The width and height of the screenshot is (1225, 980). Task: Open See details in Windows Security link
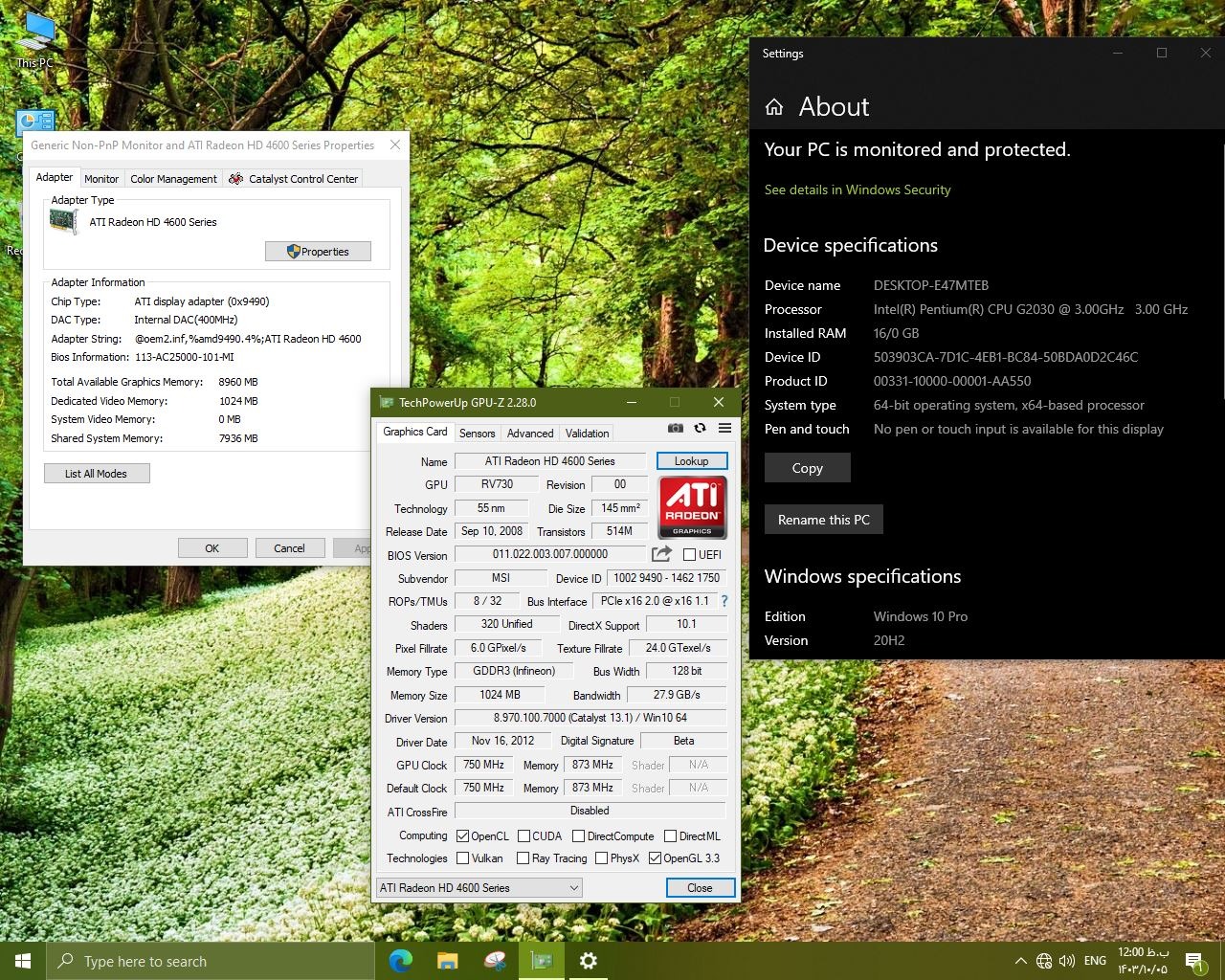click(x=857, y=189)
